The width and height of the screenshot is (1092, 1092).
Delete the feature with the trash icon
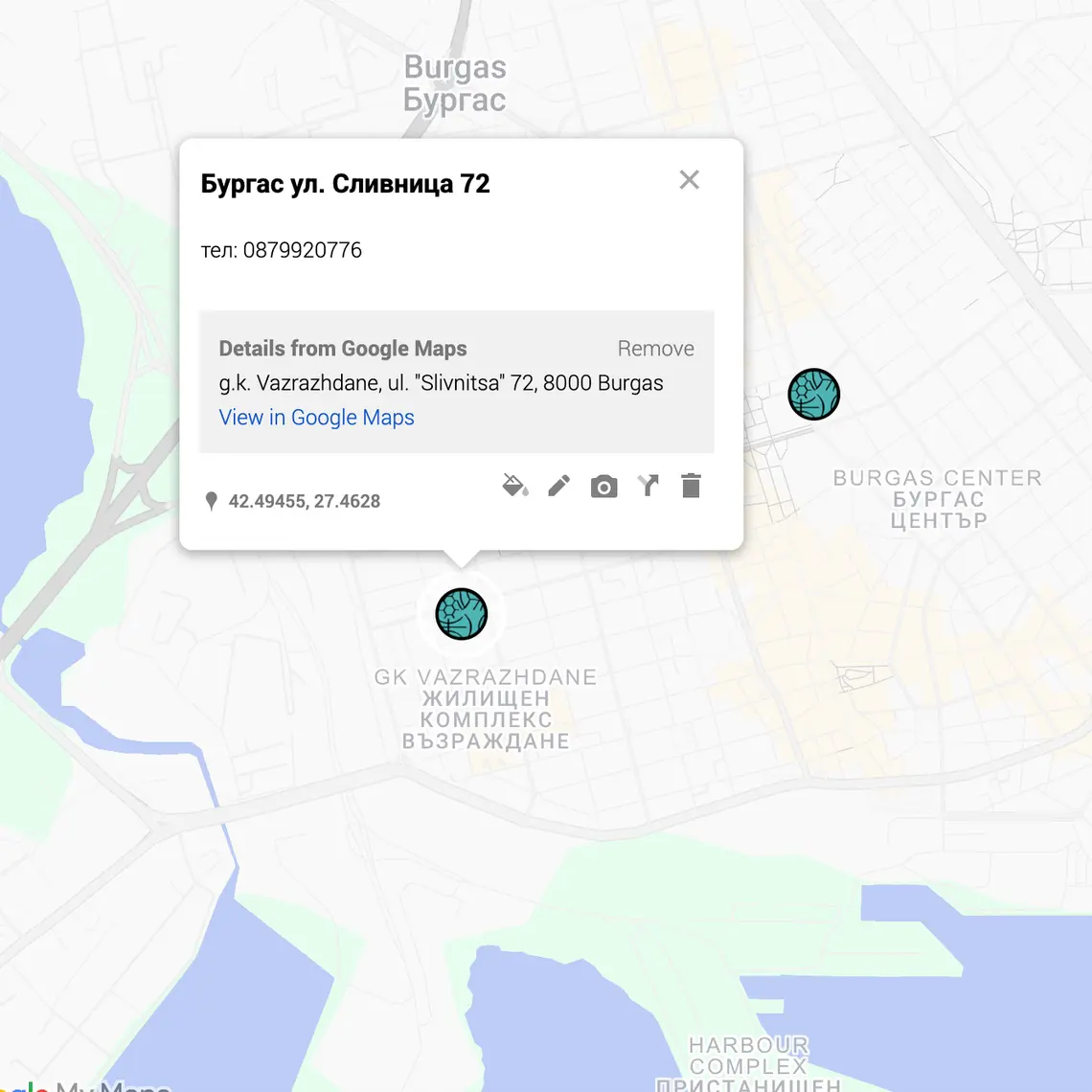coord(691,486)
